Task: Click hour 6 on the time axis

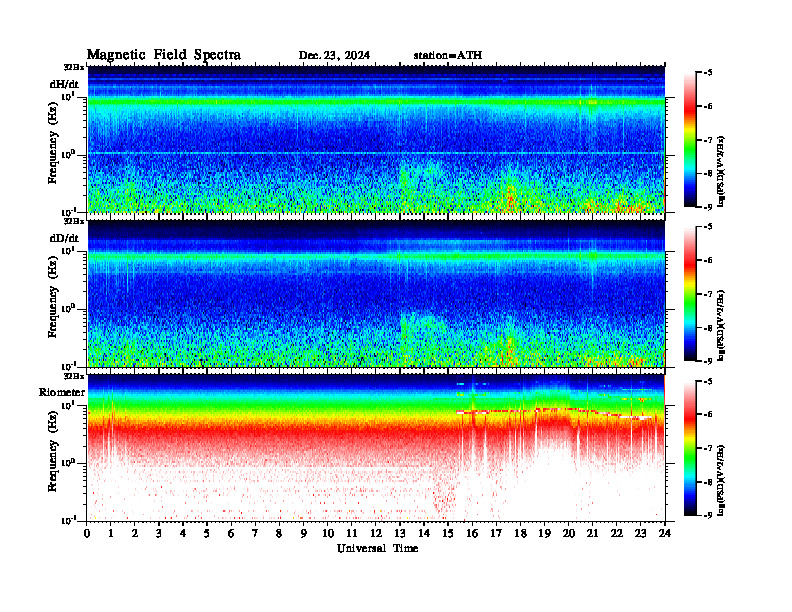Action: (x=231, y=533)
